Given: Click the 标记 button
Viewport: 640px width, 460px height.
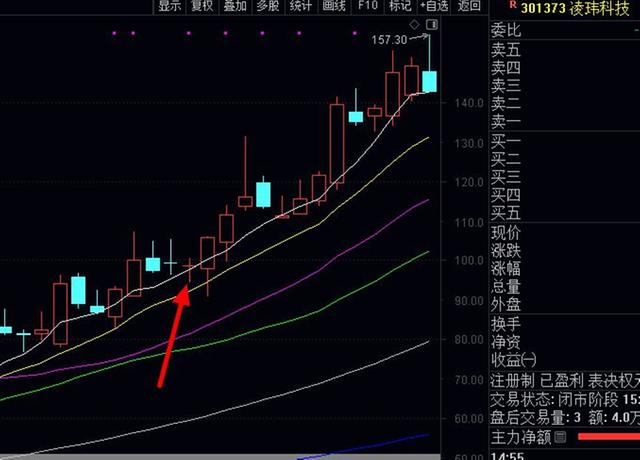Looking at the screenshot, I should pos(400,6).
